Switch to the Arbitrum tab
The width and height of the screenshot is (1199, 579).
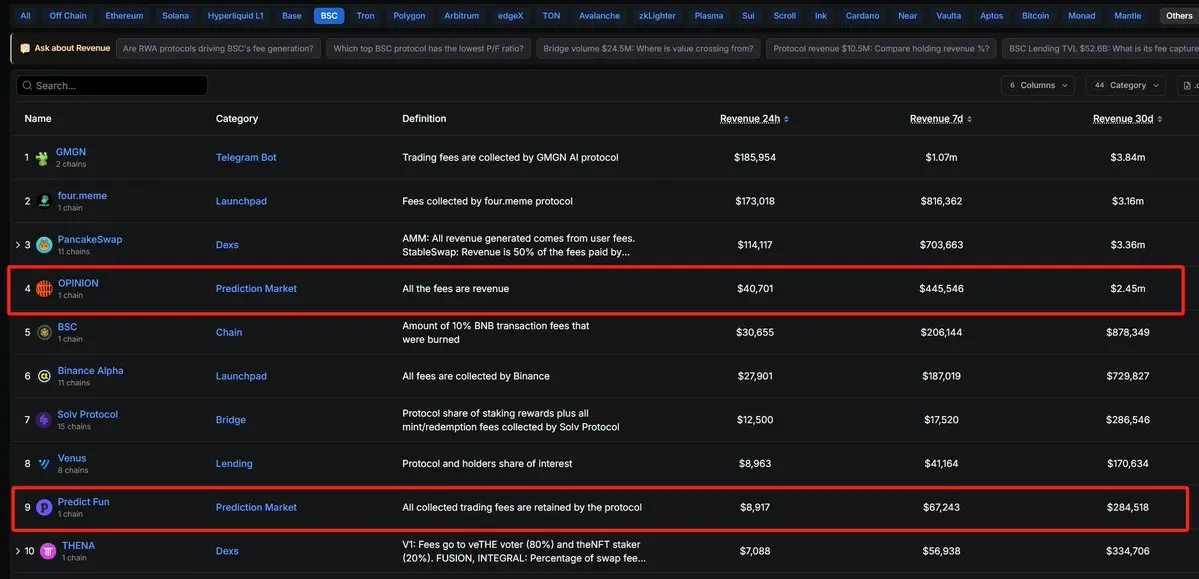point(463,15)
